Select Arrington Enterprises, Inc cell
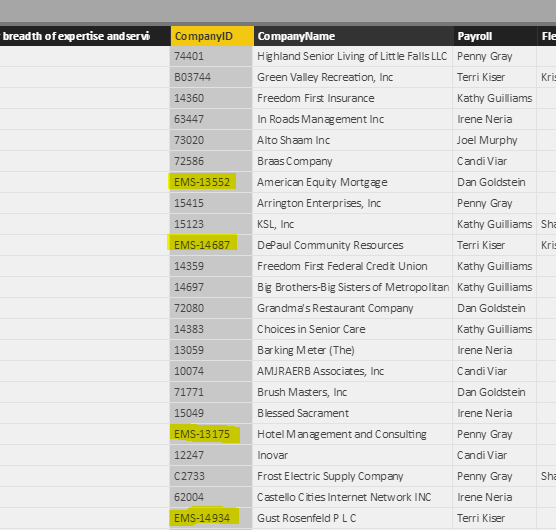Viewport: 556px width, 530px height. [352, 203]
